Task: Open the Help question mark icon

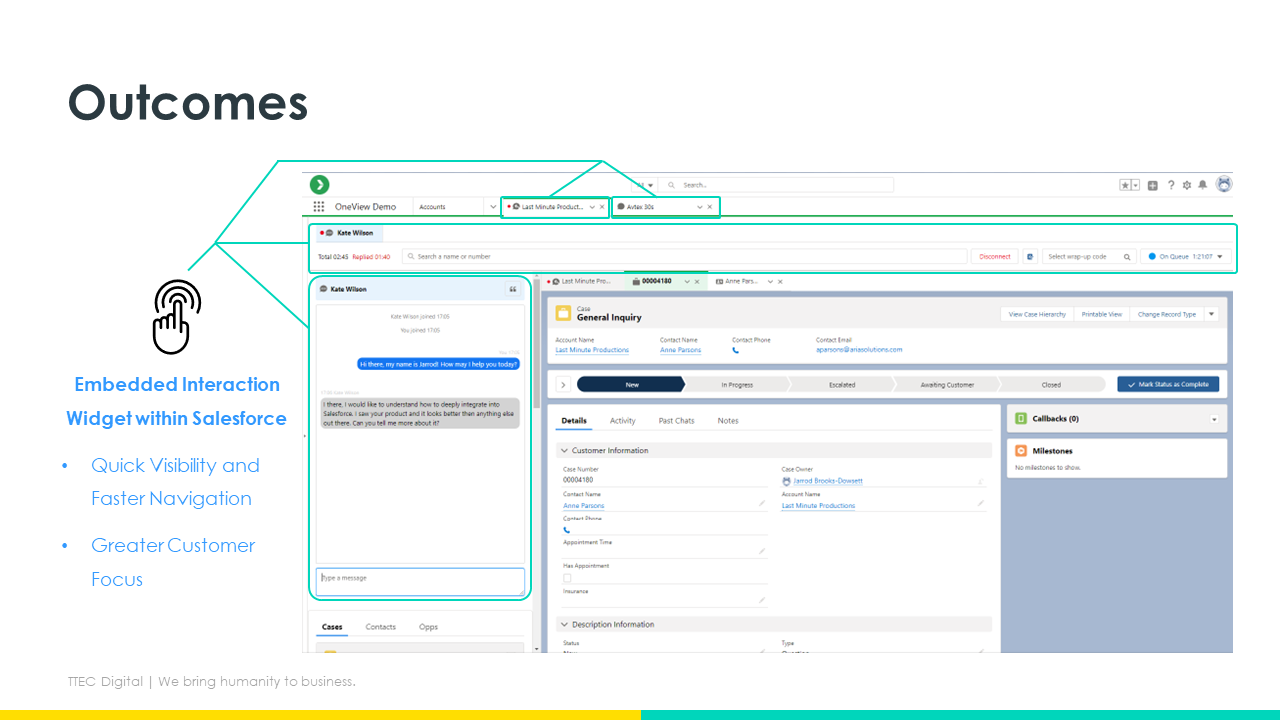Action: point(1171,185)
